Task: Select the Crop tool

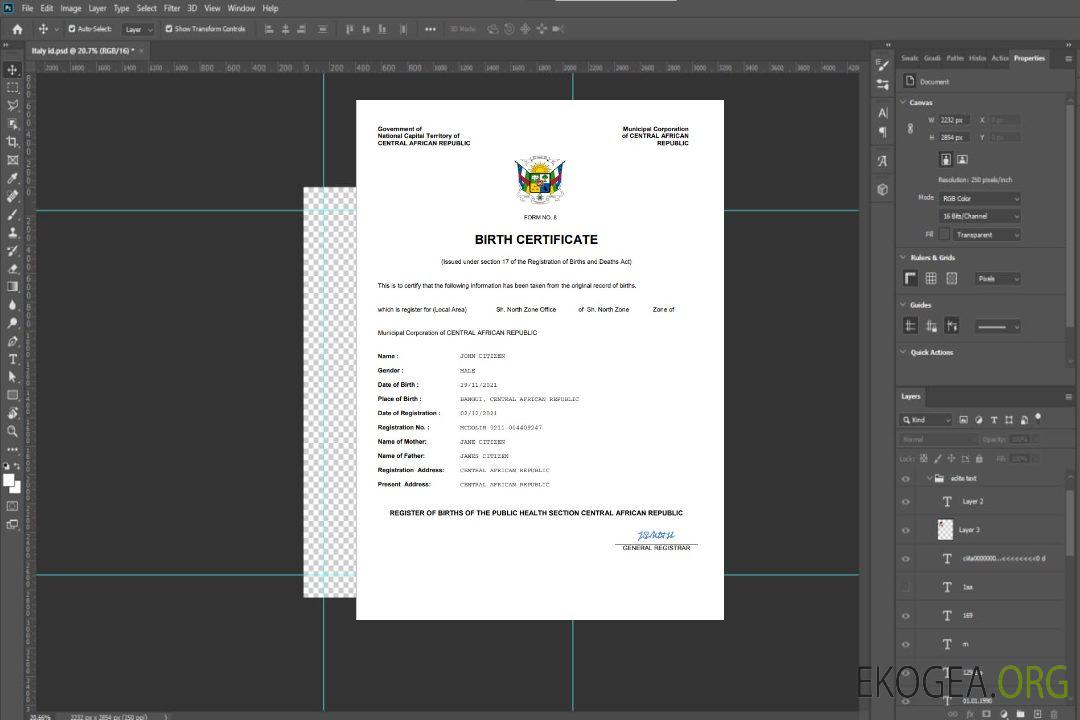Action: point(12,142)
